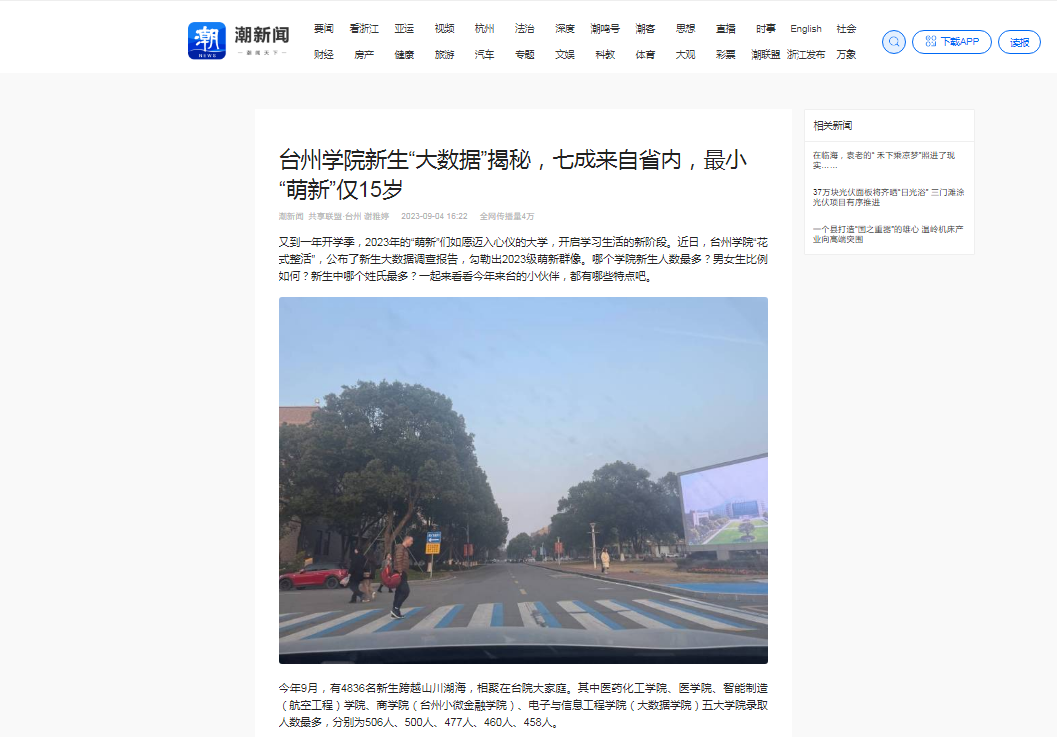Open the 要闻 navigation item
The height and width of the screenshot is (737, 1057).
click(323, 29)
